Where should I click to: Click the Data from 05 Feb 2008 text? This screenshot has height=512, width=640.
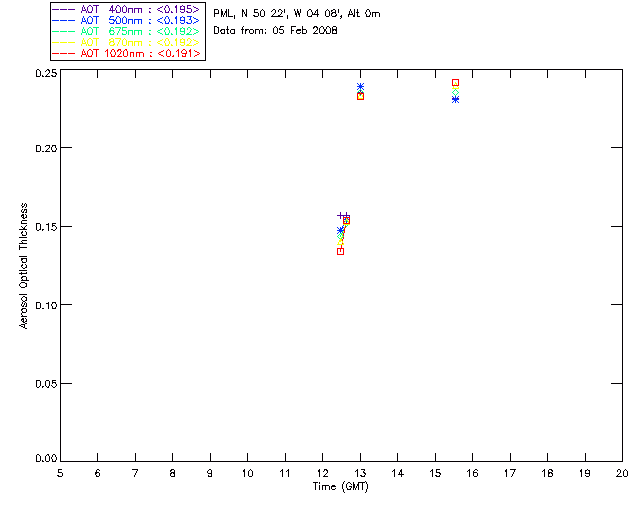[x=276, y=31]
